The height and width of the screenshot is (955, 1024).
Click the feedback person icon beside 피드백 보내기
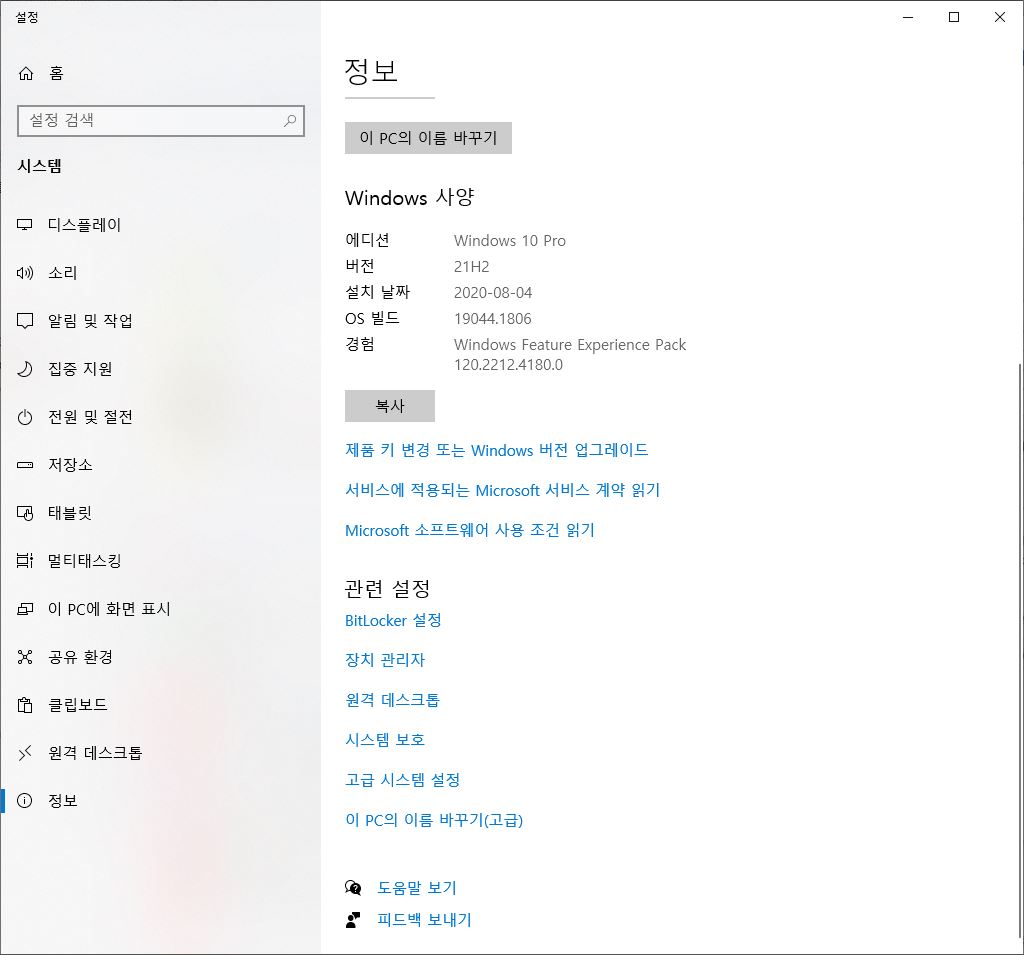(353, 920)
